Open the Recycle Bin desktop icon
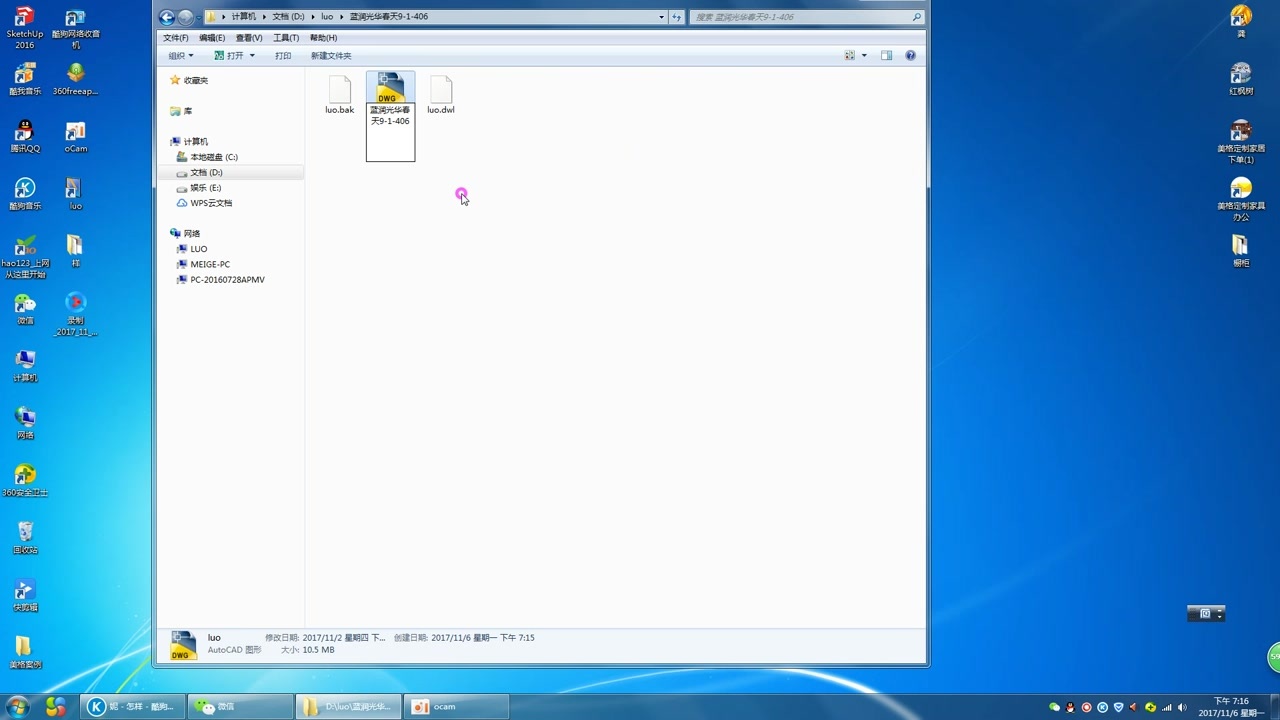The image size is (1280, 720). click(25, 531)
